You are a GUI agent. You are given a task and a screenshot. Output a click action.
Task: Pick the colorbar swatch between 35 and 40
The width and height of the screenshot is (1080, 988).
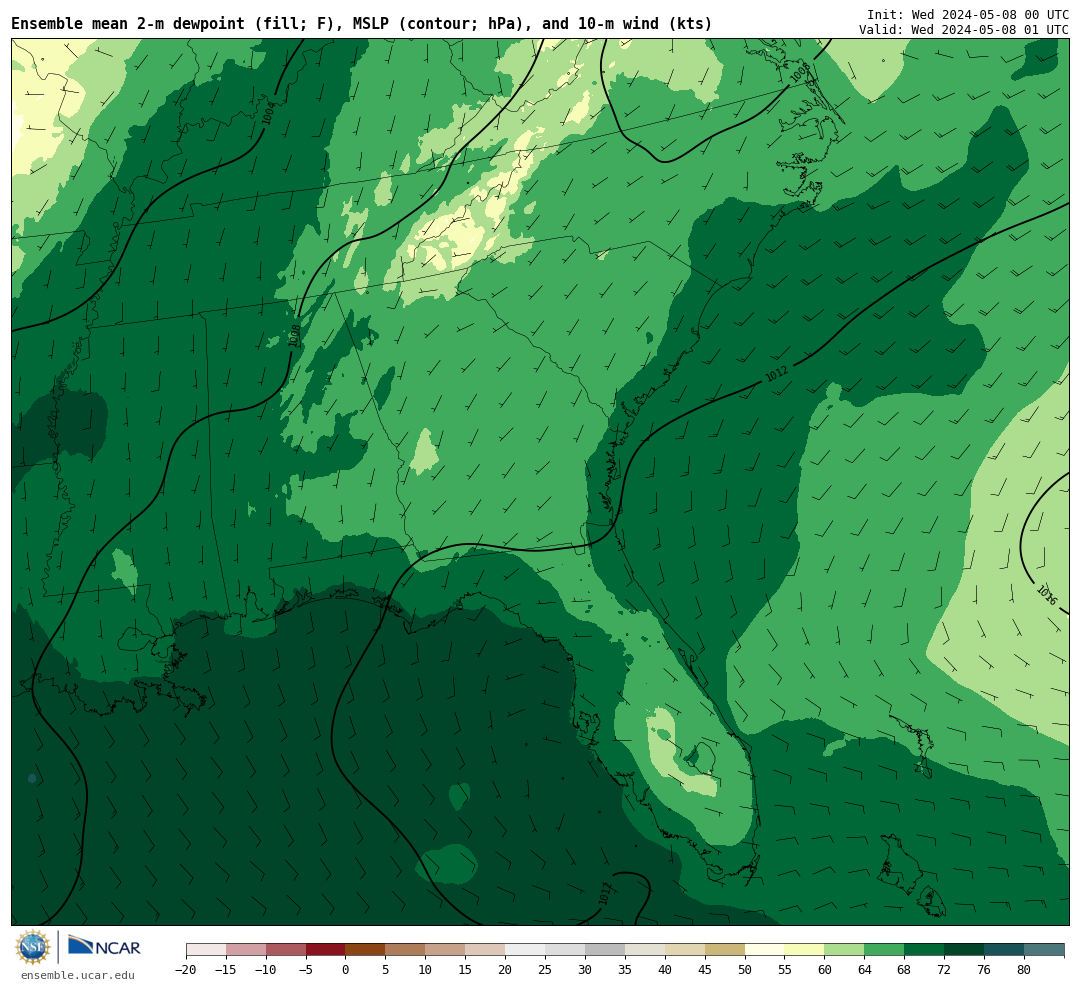[x=645, y=950]
